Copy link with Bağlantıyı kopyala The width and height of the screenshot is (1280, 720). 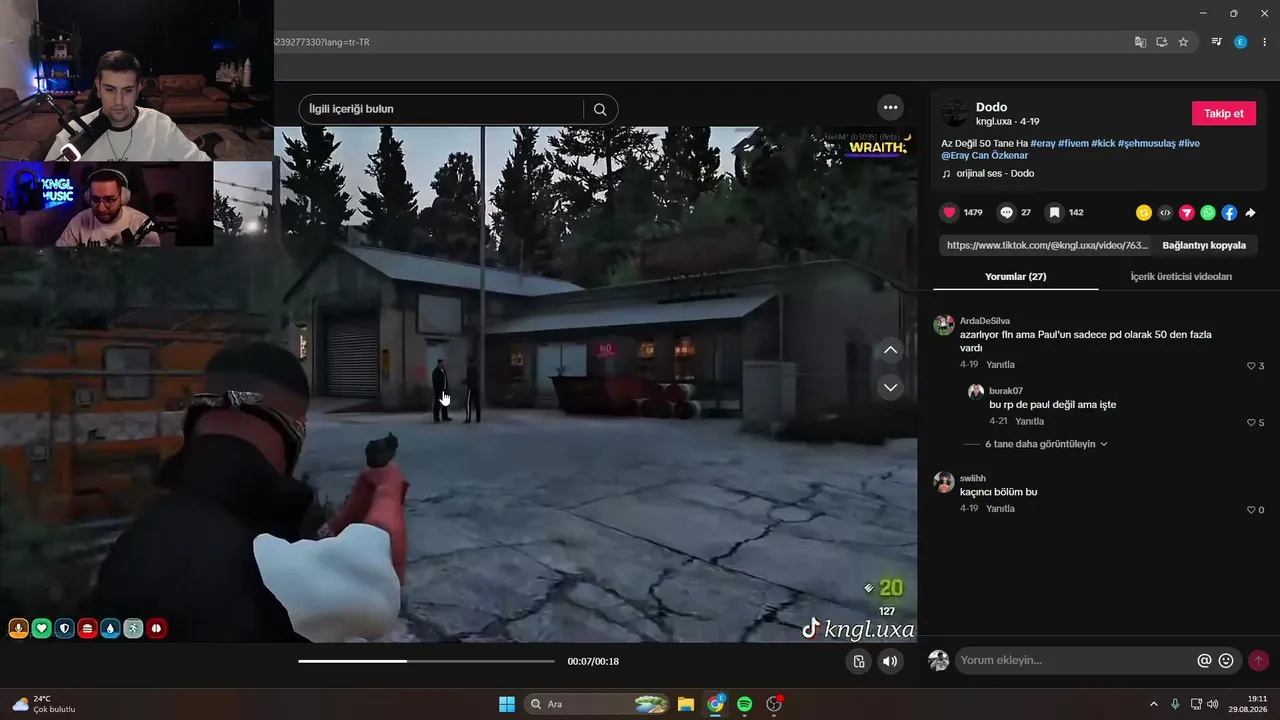[x=1204, y=245]
